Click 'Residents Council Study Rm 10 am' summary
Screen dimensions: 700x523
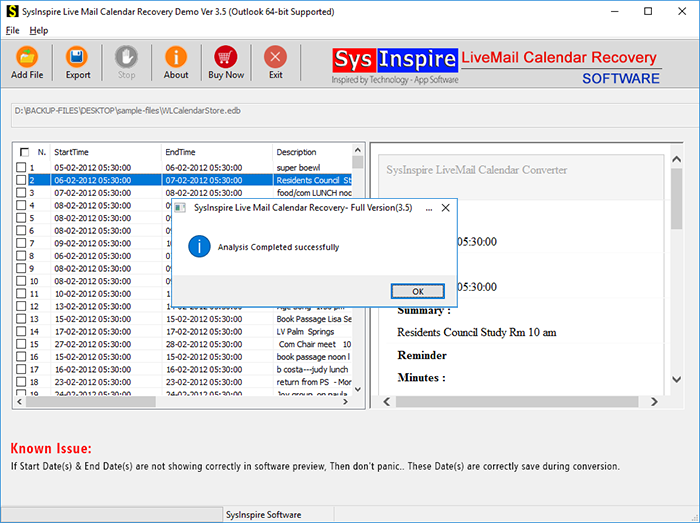point(477,332)
